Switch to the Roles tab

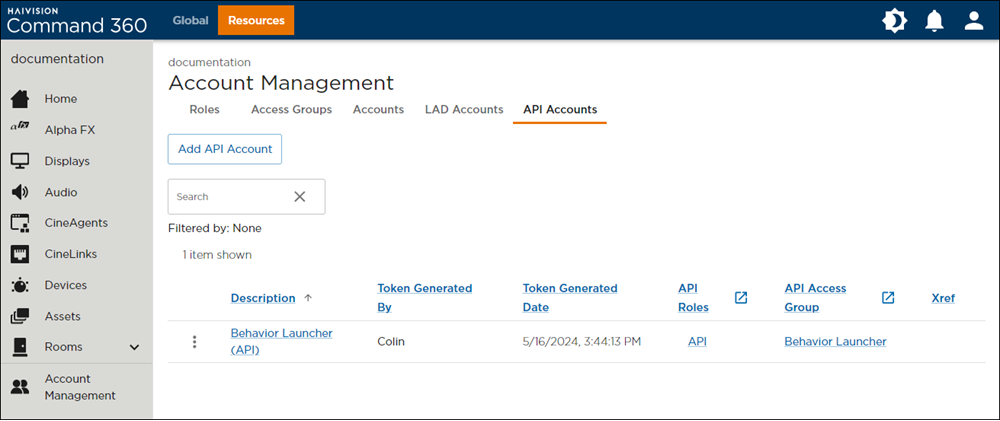204,109
